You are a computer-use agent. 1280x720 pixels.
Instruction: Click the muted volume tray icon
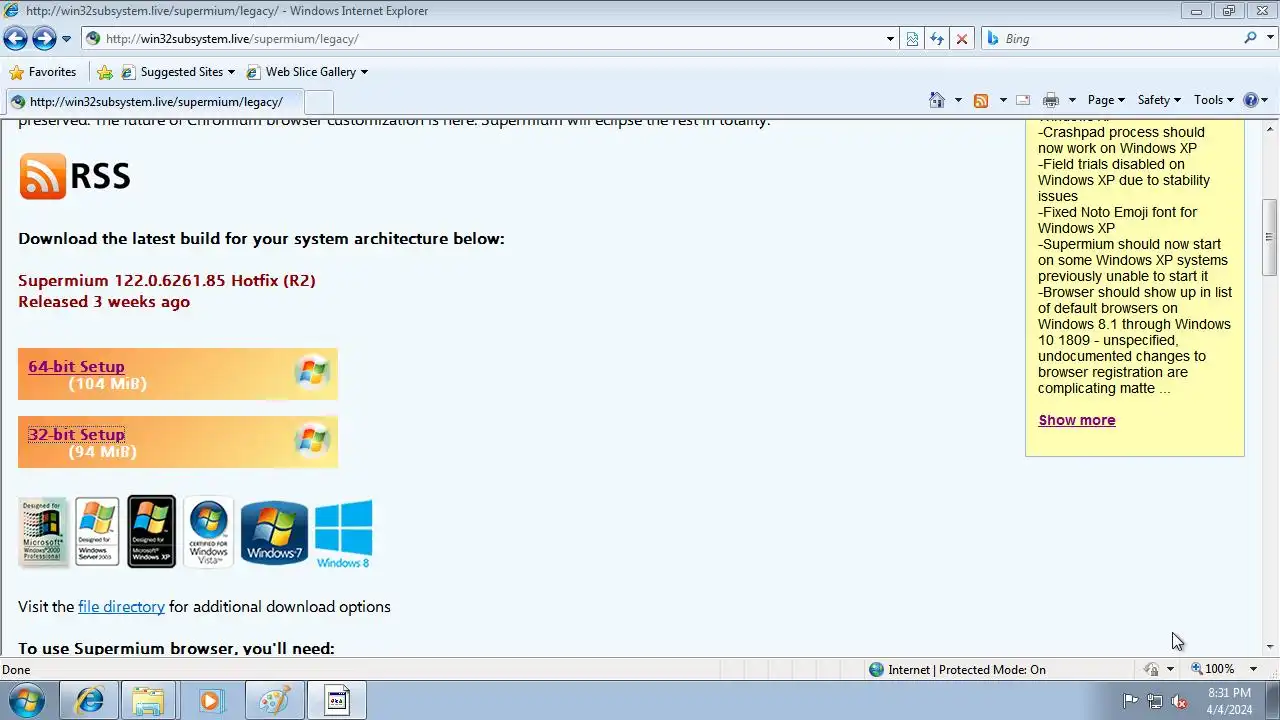(1179, 701)
